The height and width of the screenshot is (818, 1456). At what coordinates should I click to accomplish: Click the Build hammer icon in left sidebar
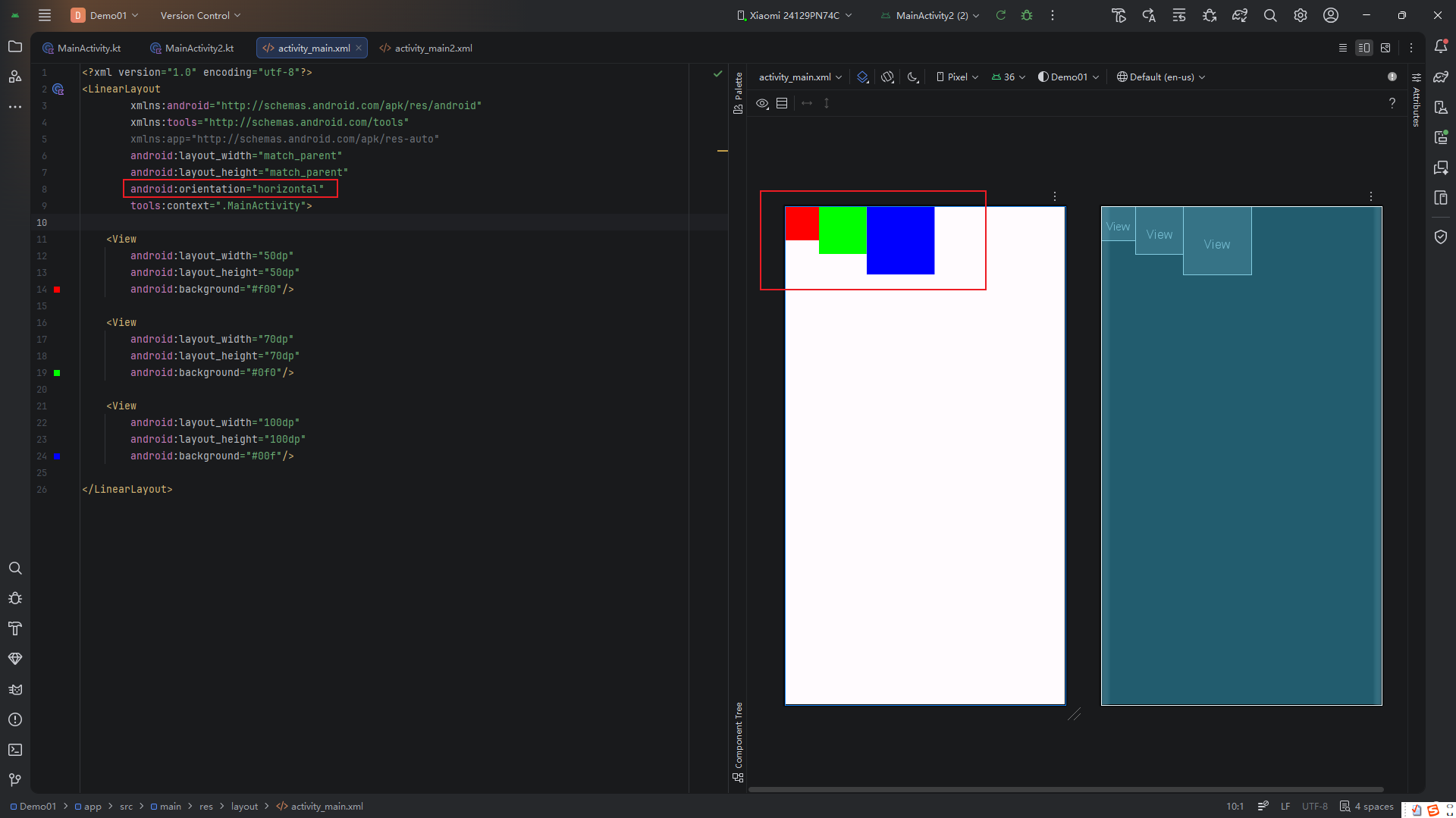[x=15, y=628]
